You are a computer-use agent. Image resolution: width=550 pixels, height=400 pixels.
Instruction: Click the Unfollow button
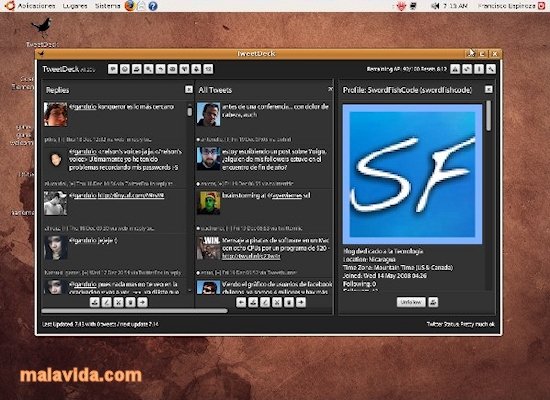[x=411, y=302]
